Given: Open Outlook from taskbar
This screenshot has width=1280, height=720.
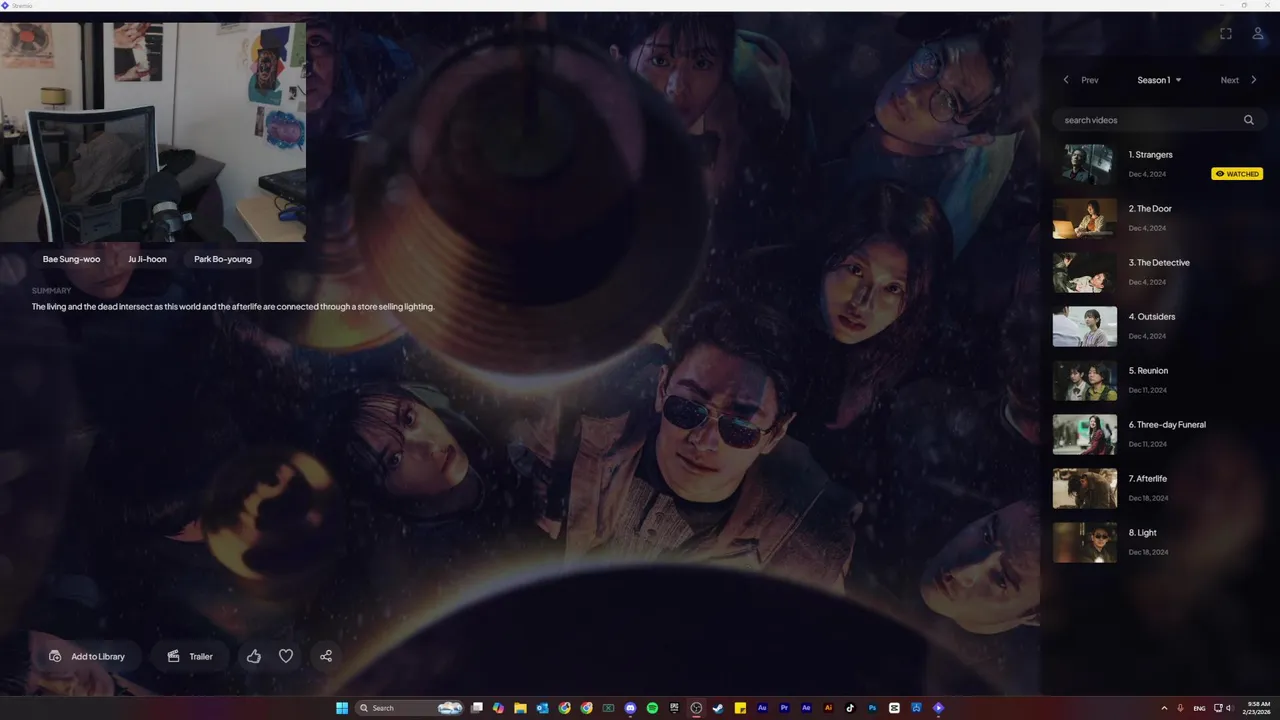Looking at the screenshot, I should click(543, 708).
